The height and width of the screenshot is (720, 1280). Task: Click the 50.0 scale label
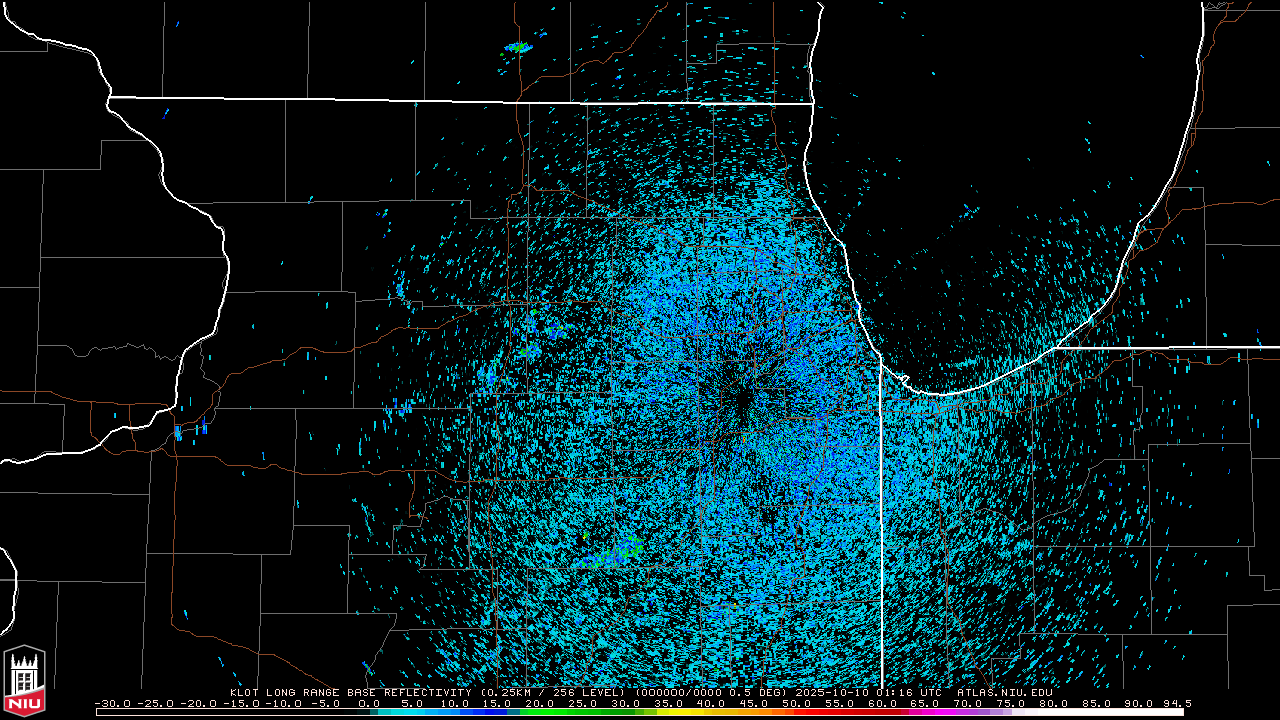[x=797, y=704]
